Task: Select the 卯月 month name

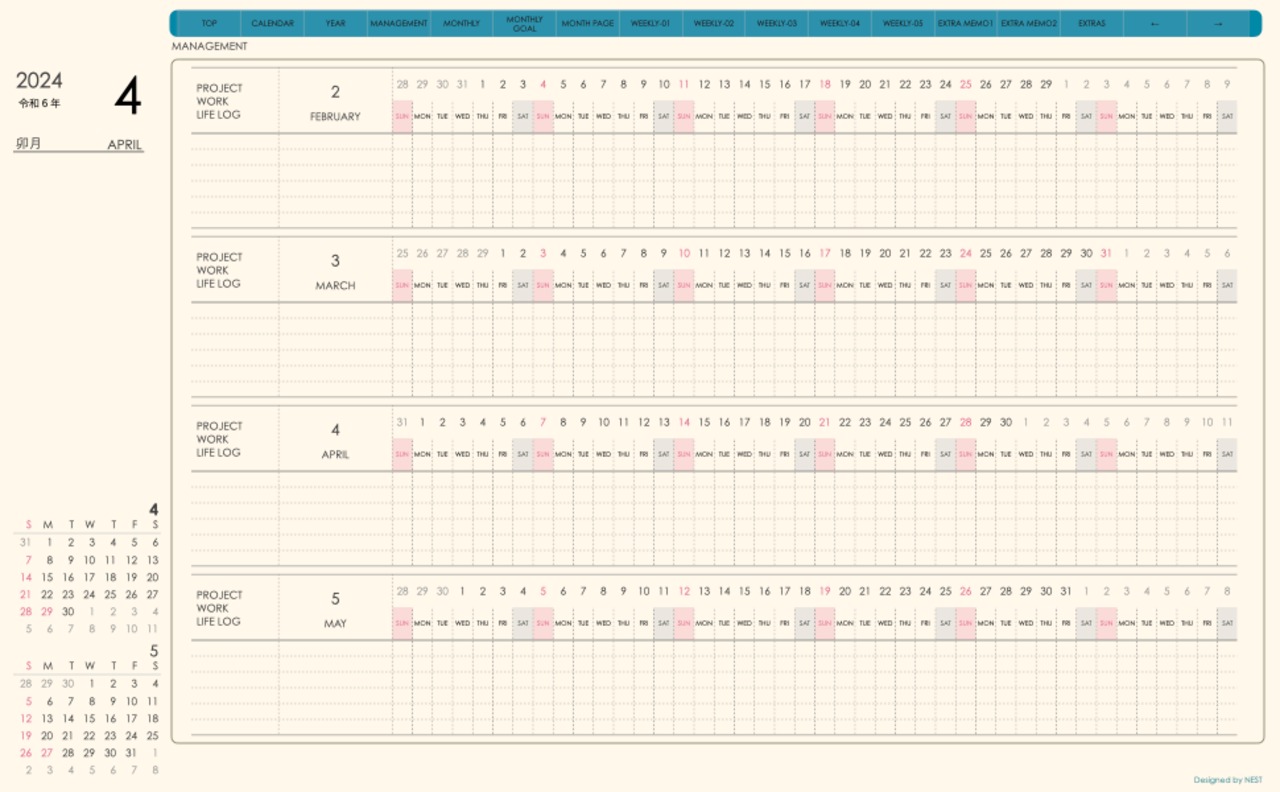Action: [x=28, y=144]
